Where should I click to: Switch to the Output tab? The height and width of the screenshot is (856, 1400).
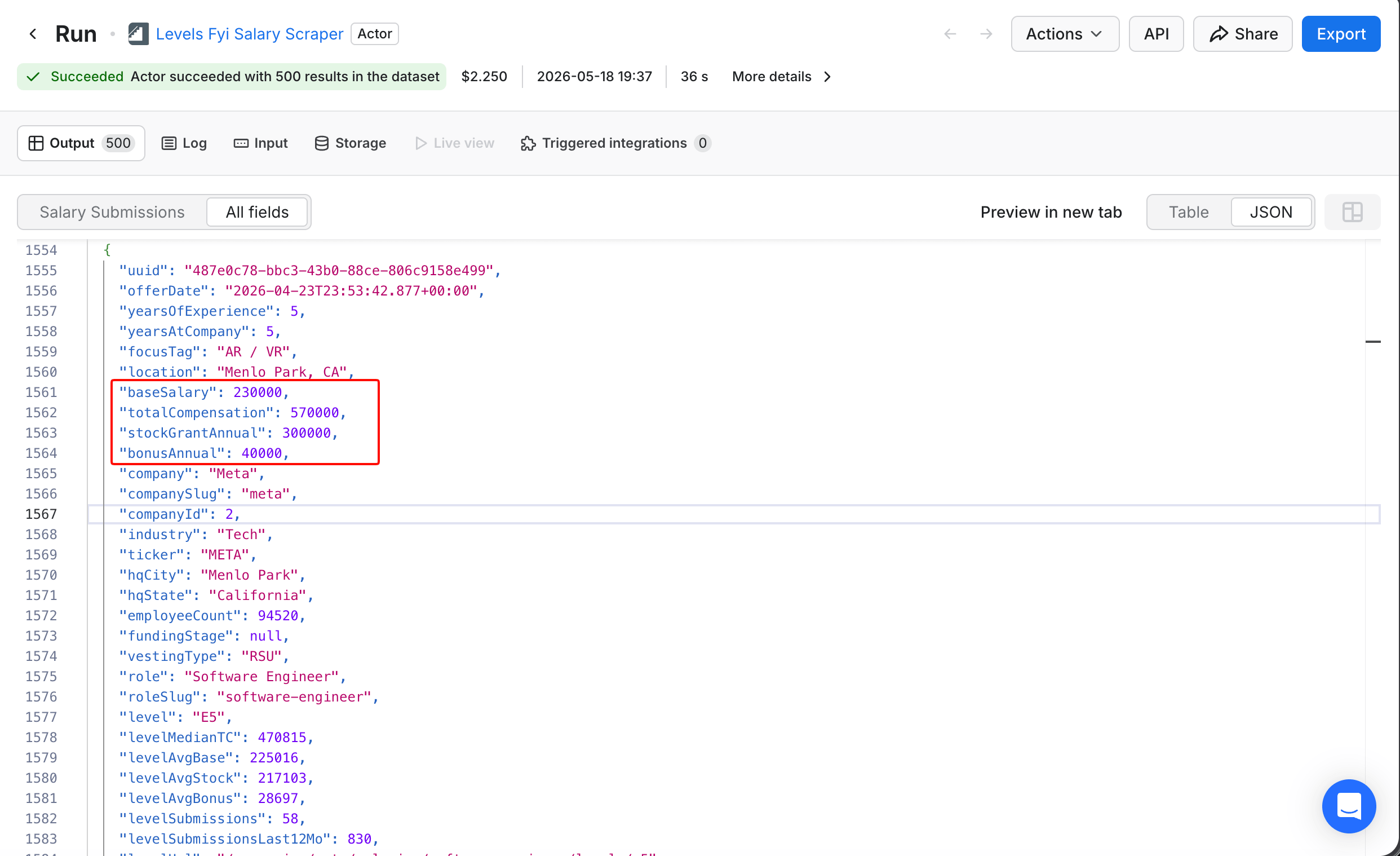pyautogui.click(x=81, y=143)
